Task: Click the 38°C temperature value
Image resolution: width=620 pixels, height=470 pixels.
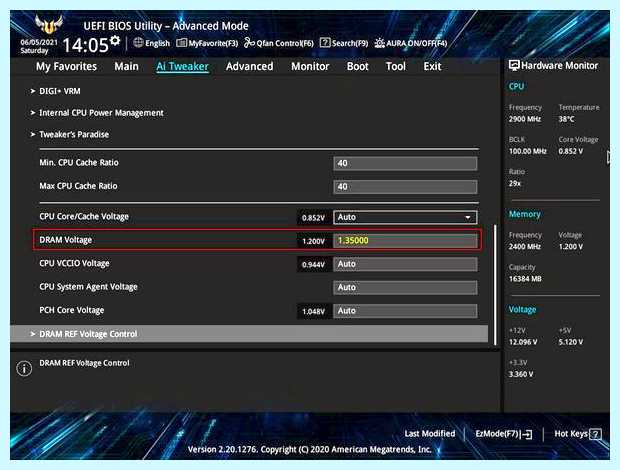Action: tap(566, 119)
